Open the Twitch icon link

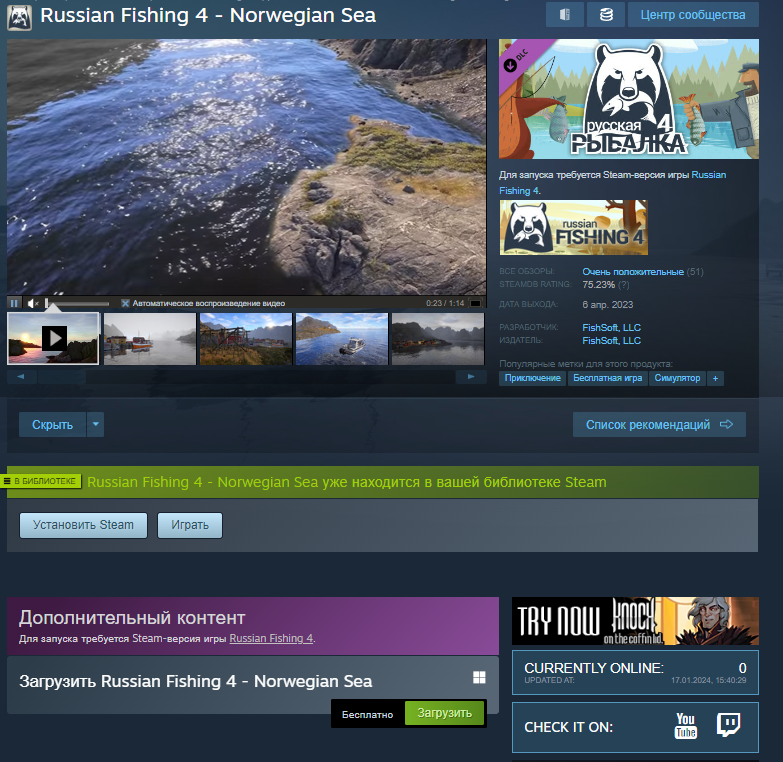click(x=728, y=725)
